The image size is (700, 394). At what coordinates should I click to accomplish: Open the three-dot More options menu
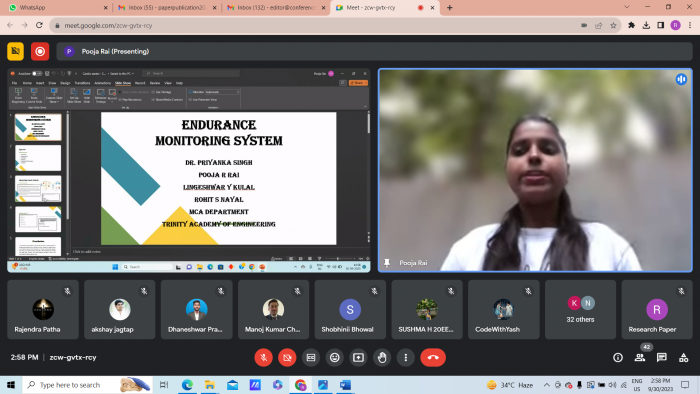[405, 357]
